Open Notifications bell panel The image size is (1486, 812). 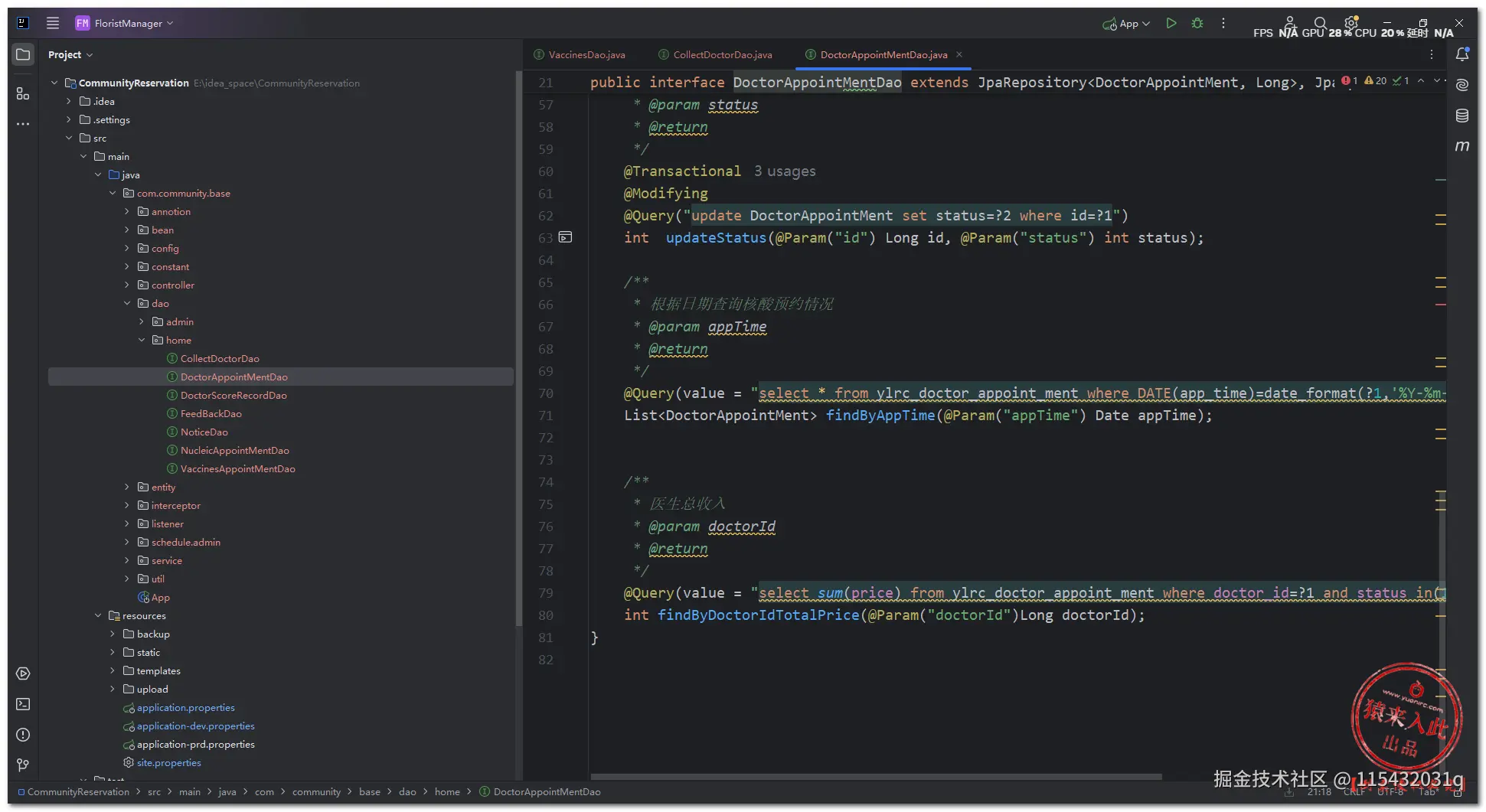click(1462, 54)
